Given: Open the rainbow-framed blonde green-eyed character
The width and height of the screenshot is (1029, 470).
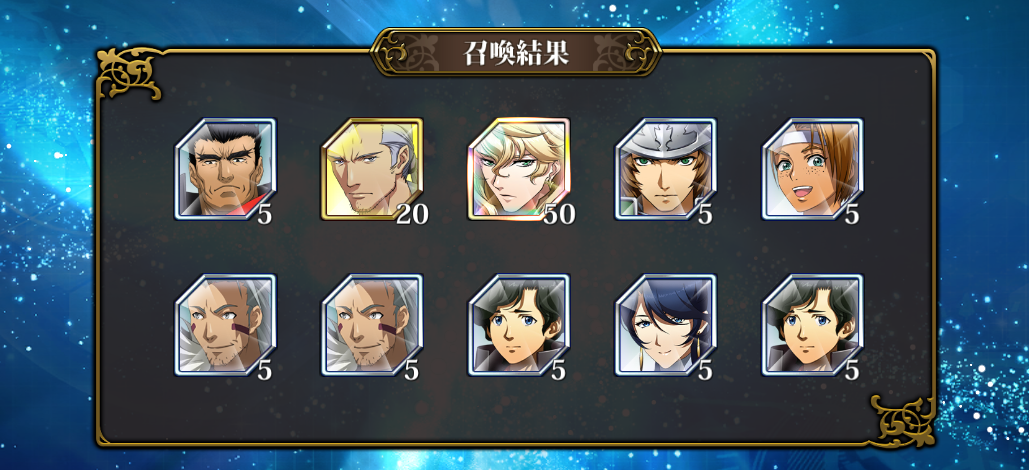Looking at the screenshot, I should point(519,169).
